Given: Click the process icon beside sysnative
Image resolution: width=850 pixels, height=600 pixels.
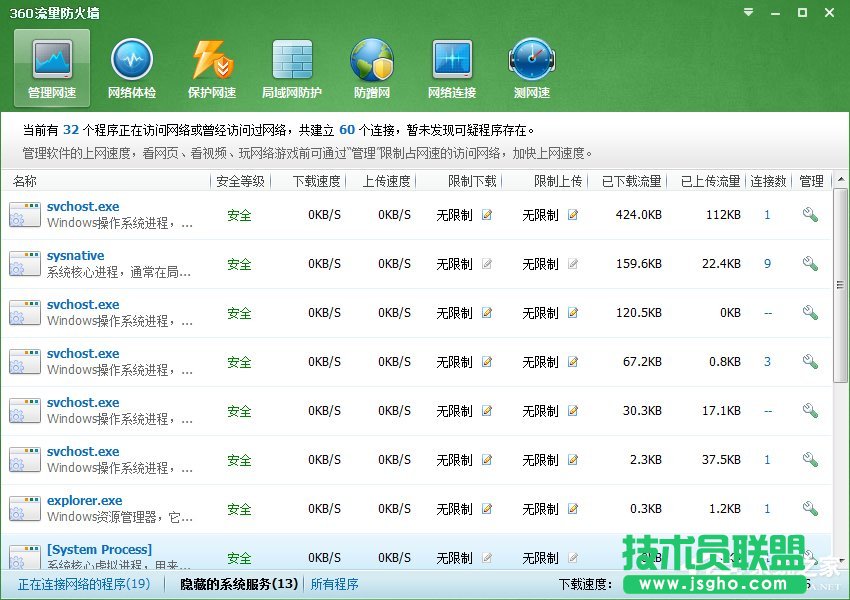Looking at the screenshot, I should click(25, 263).
